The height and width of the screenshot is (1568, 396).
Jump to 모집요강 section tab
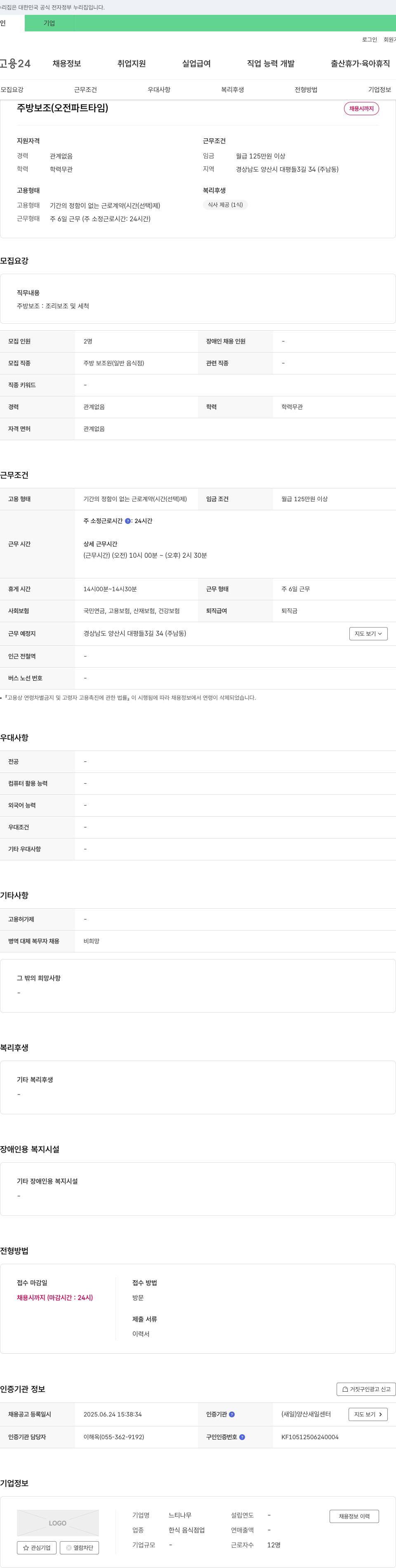click(x=12, y=90)
